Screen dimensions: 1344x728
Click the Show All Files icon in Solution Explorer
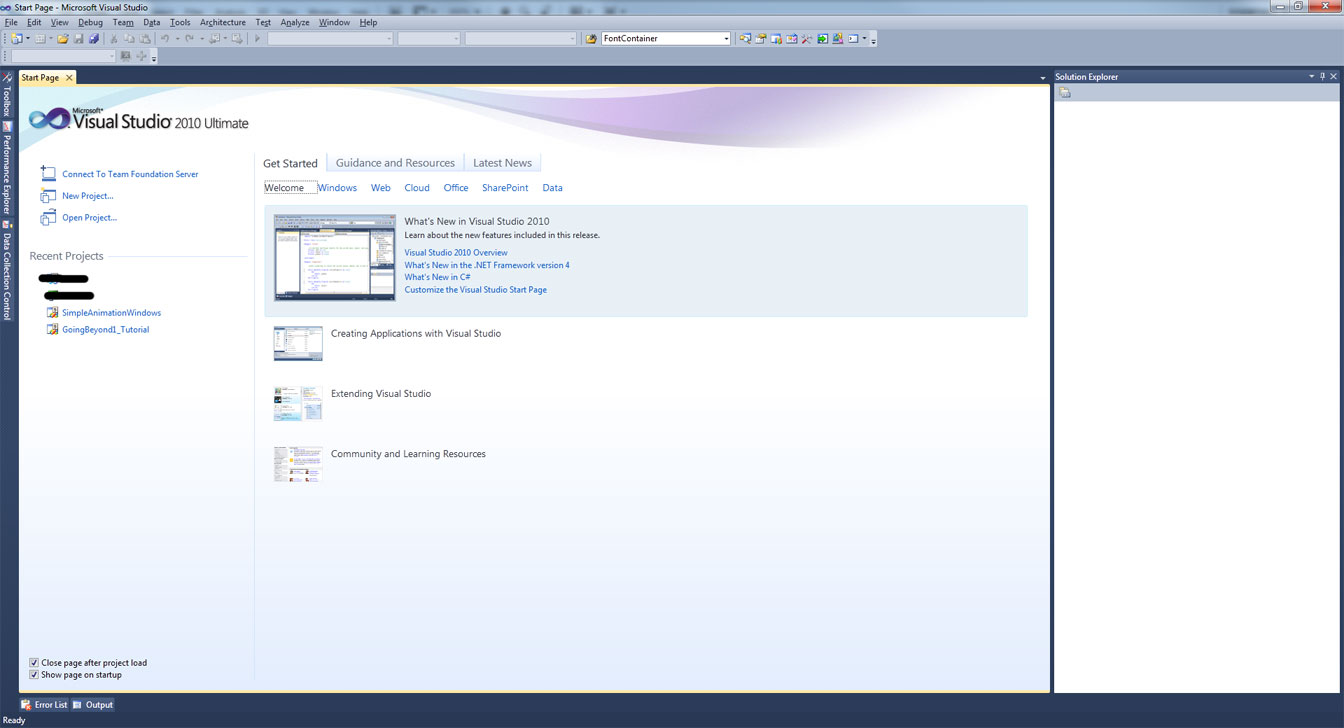(x=1065, y=93)
